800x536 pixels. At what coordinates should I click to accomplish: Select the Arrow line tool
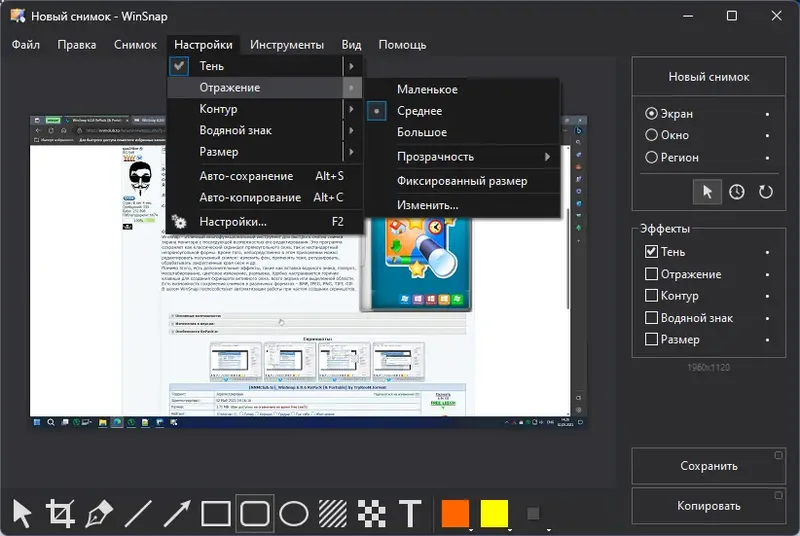[177, 513]
